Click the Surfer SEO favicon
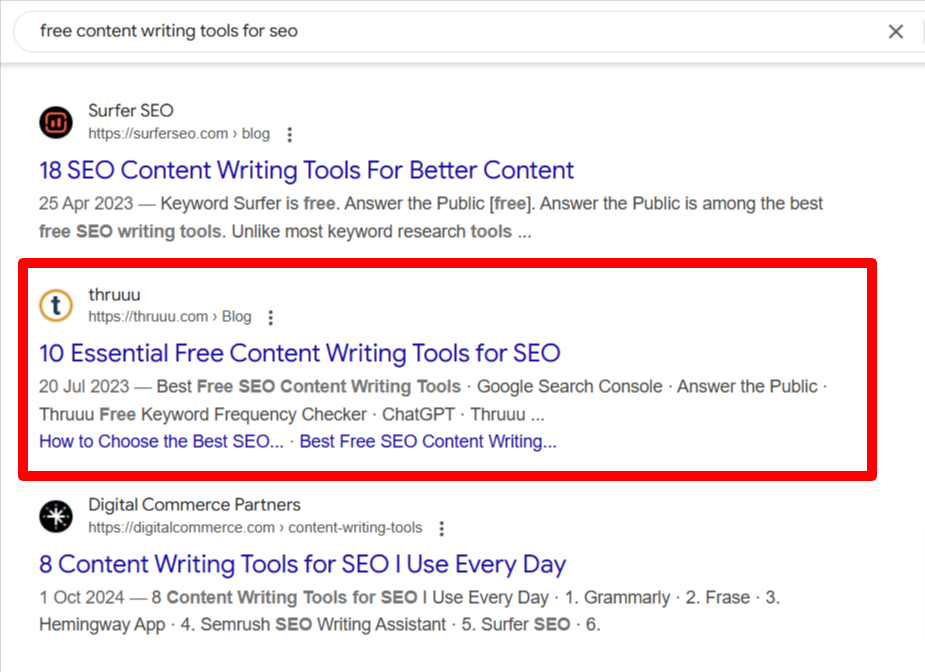 click(x=56, y=122)
